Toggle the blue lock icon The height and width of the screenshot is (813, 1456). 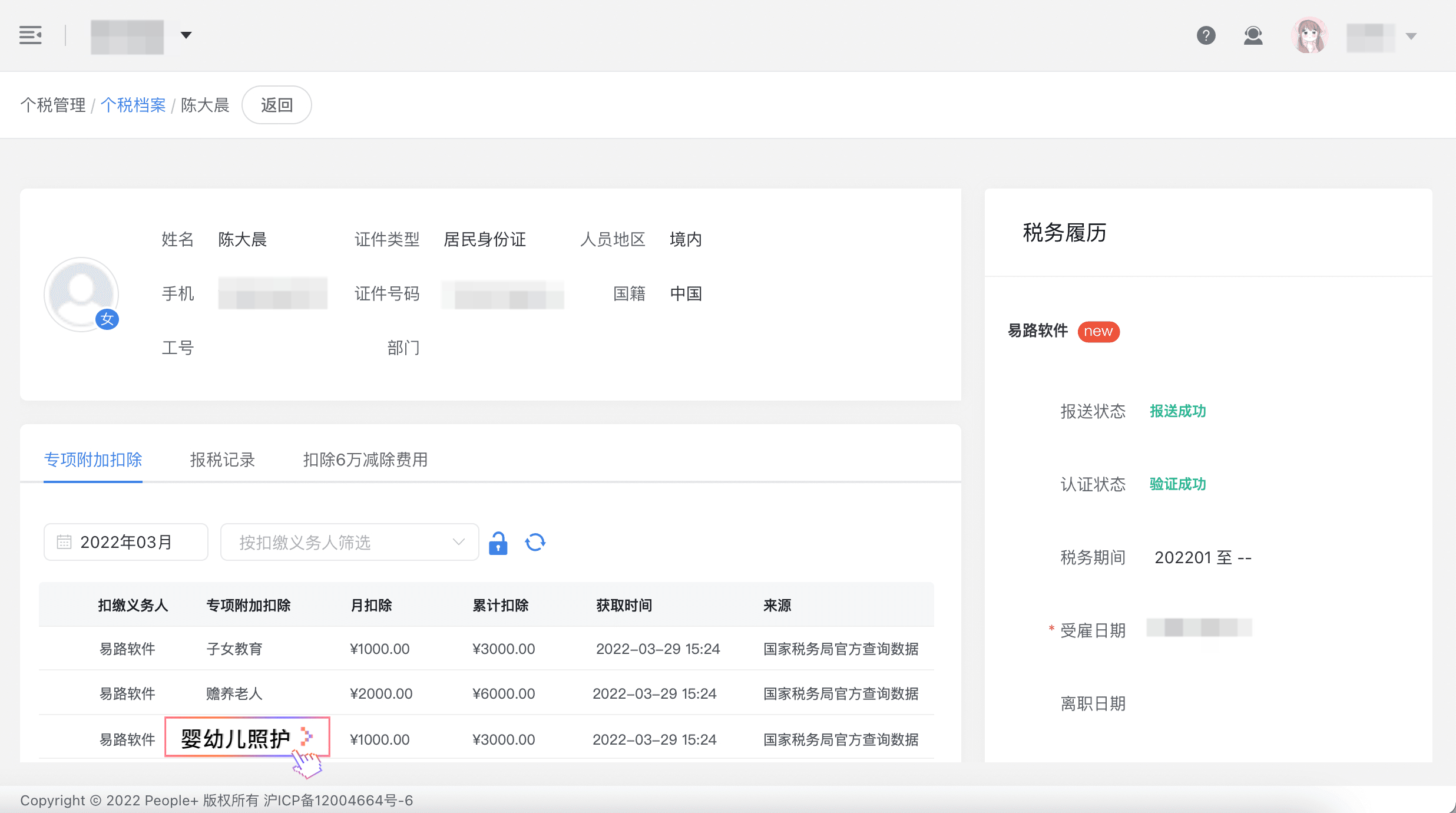pos(498,543)
